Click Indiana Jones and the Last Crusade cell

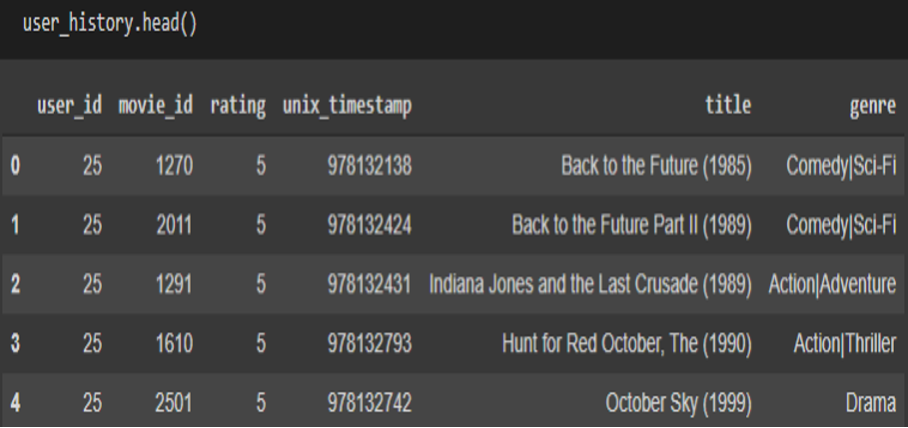(x=590, y=284)
